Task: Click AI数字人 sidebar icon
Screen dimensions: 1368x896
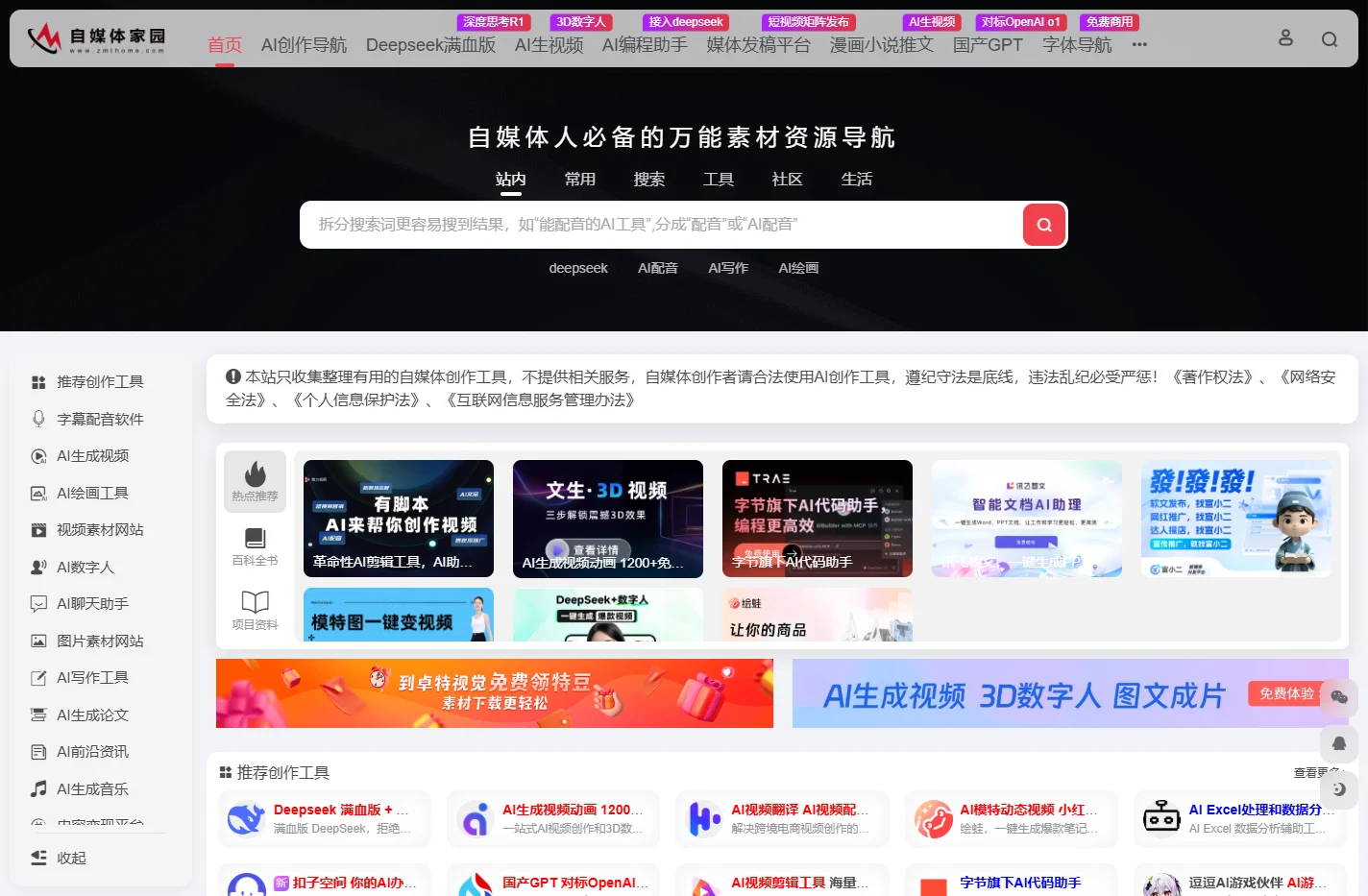Action: pyautogui.click(x=38, y=568)
